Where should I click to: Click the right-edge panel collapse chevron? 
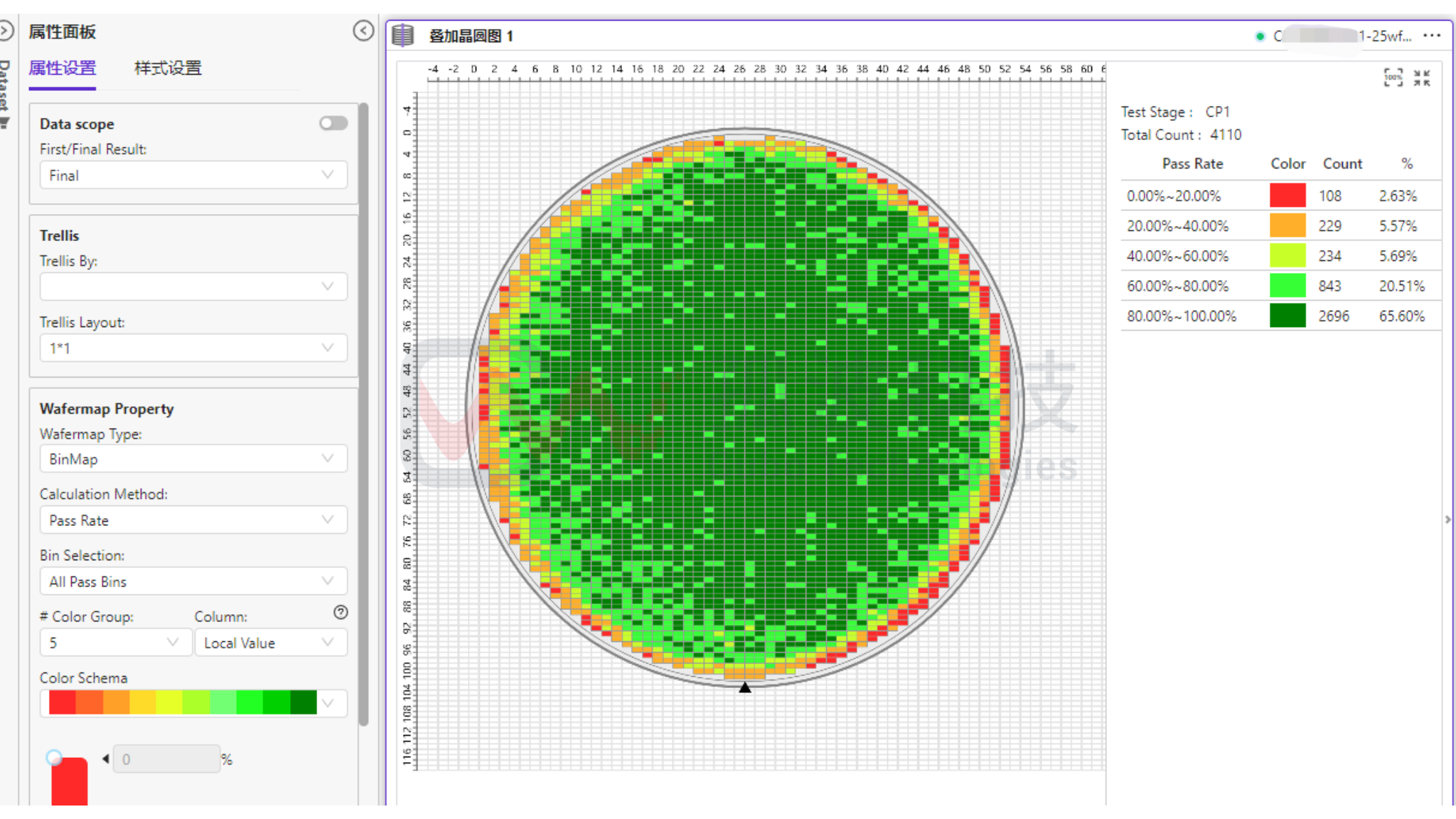pyautogui.click(x=1448, y=520)
